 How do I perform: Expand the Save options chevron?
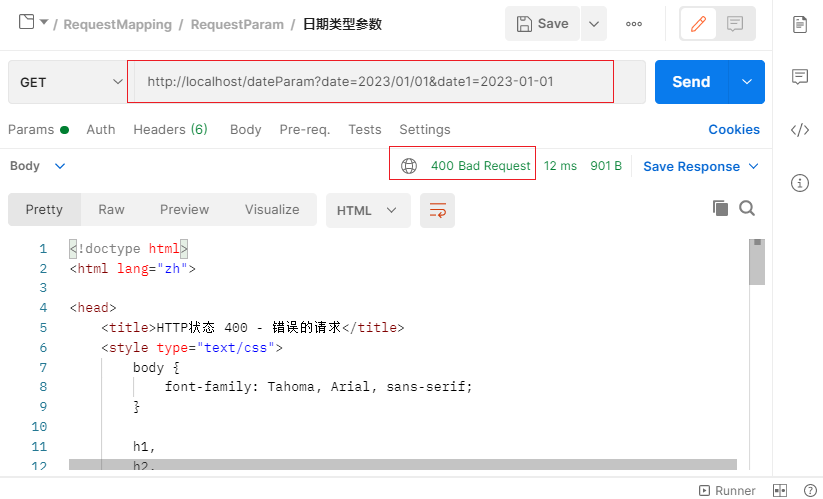[594, 24]
